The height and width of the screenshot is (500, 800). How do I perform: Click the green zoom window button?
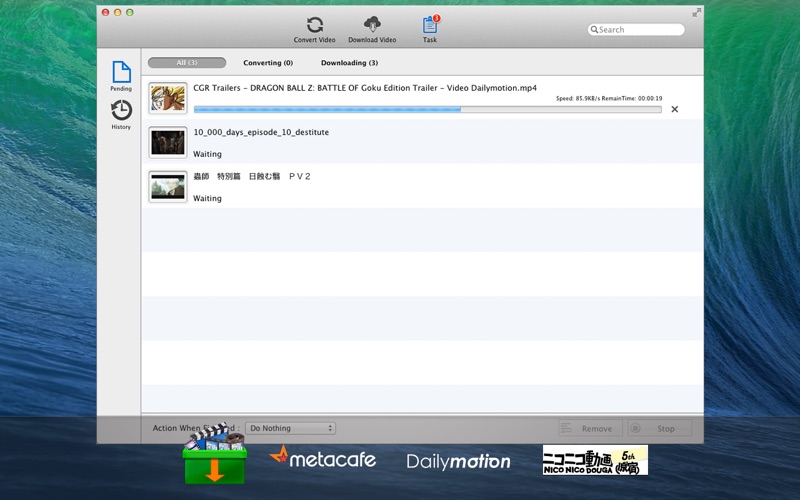point(130,12)
